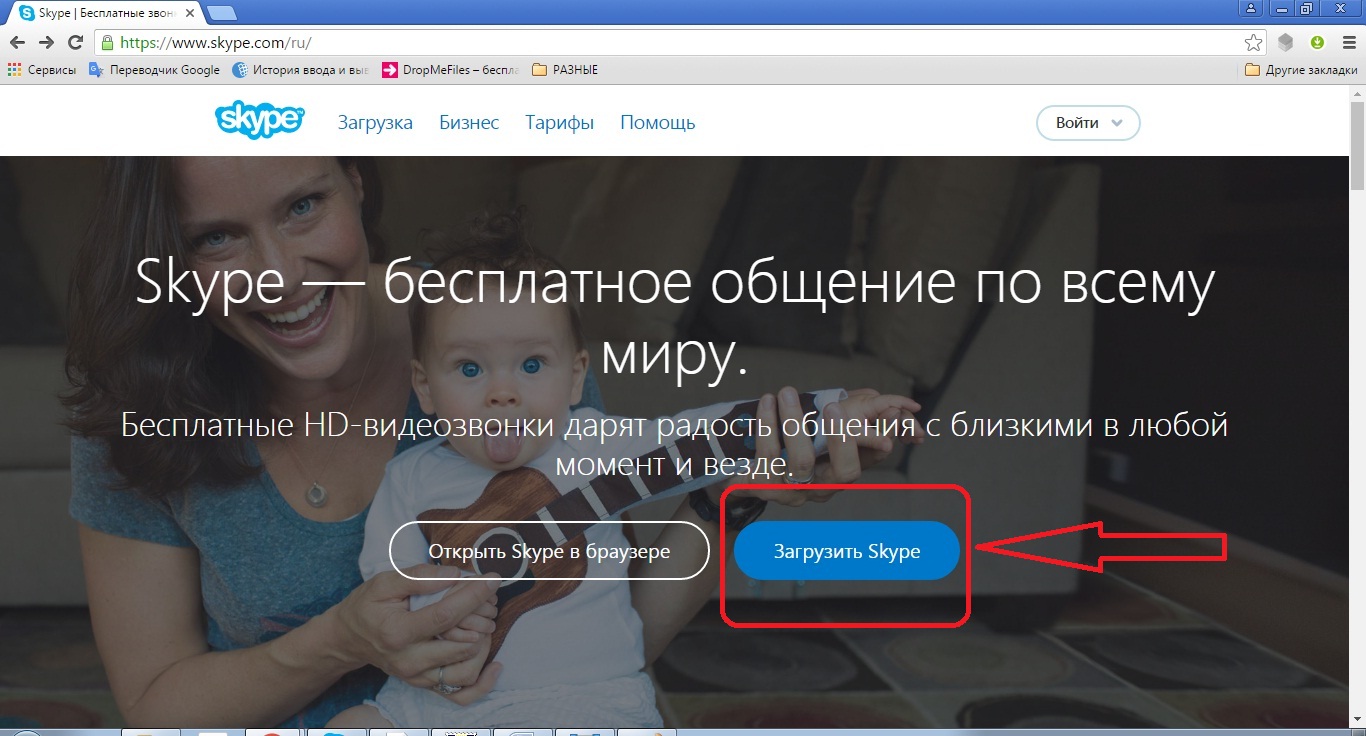This screenshot has width=1366, height=736.
Task: Bookmark this page with the star icon
Action: (x=1253, y=43)
